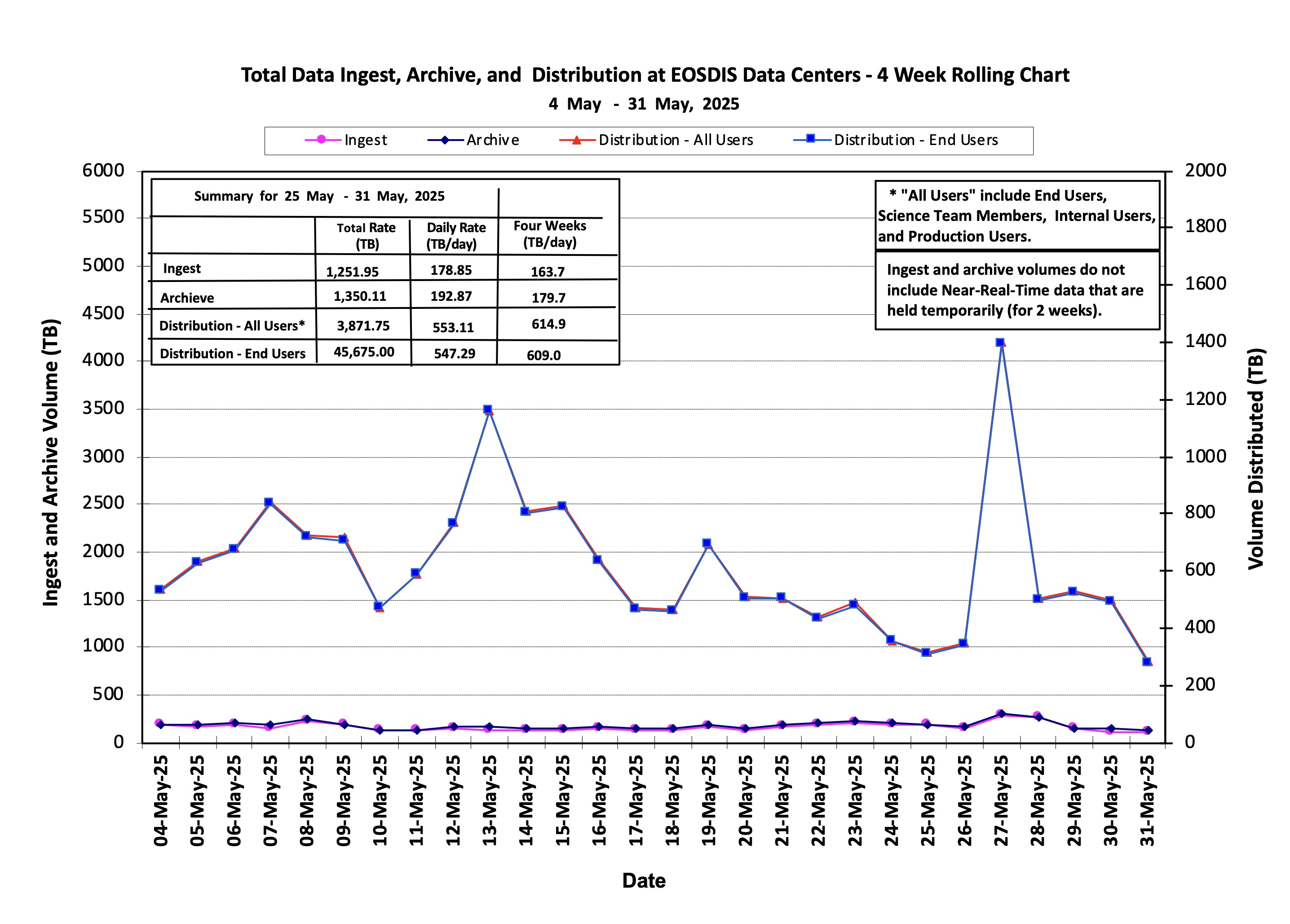Click the Ingest and Archive Volume axis title
Image resolution: width=1290 pixels, height=924 pixels.
tap(51, 463)
